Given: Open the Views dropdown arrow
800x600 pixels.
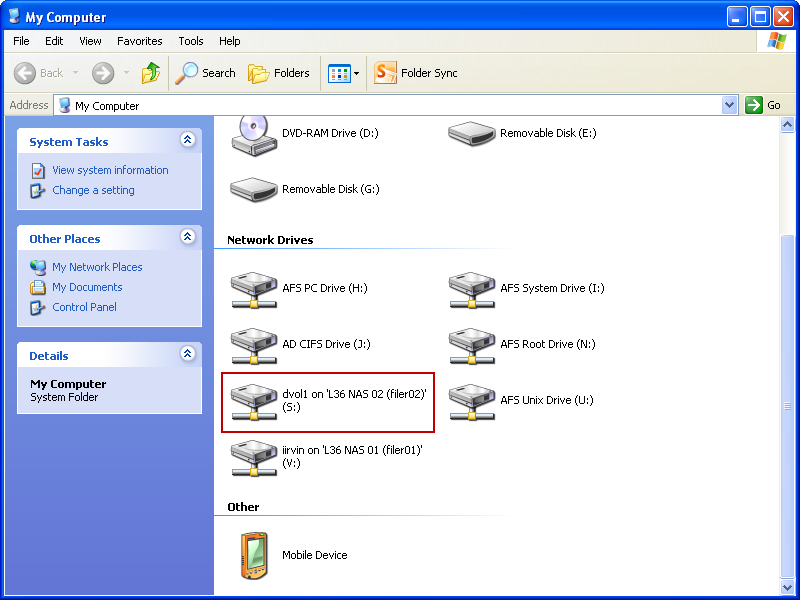Looking at the screenshot, I should click(x=356, y=73).
